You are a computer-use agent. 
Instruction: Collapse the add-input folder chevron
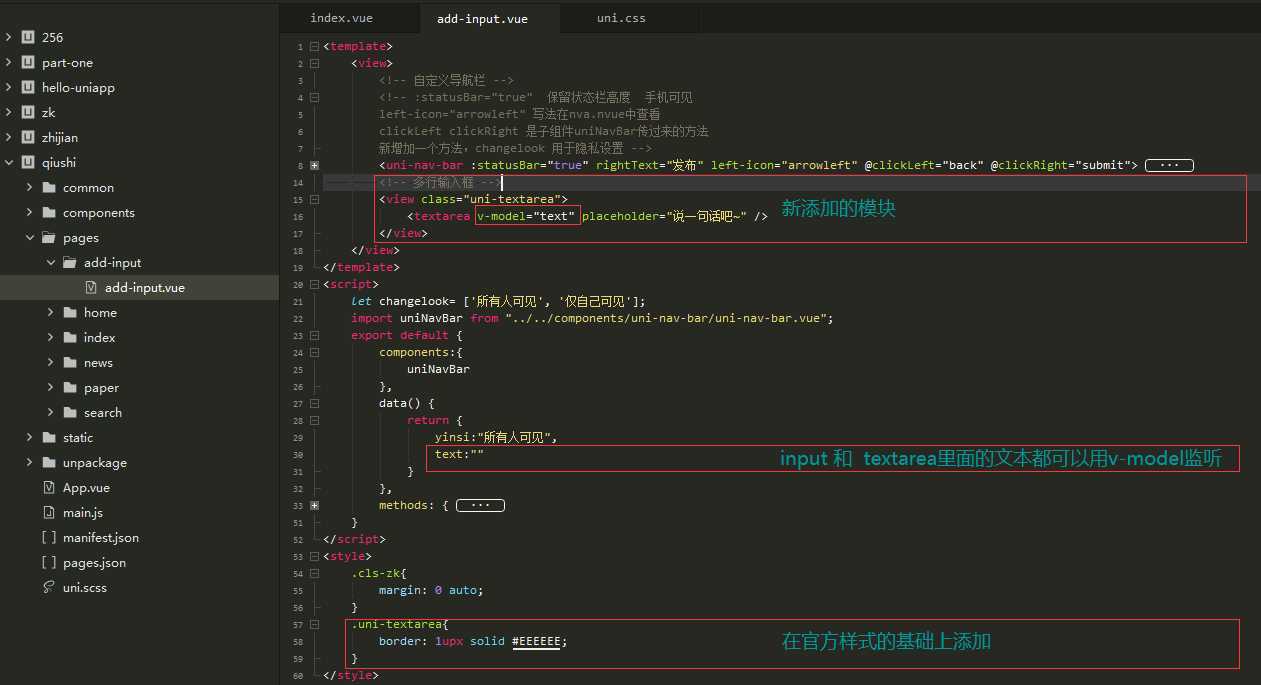50,262
